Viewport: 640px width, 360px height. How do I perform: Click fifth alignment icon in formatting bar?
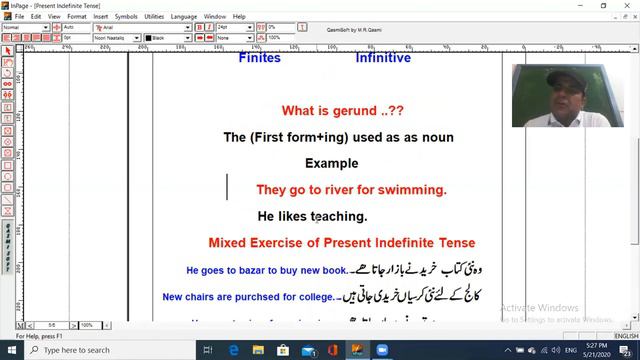[x=47, y=38]
